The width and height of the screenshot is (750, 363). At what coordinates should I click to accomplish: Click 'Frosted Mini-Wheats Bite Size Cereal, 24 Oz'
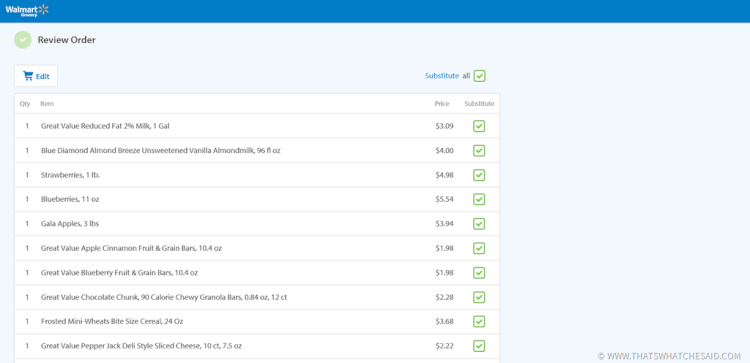coord(112,321)
